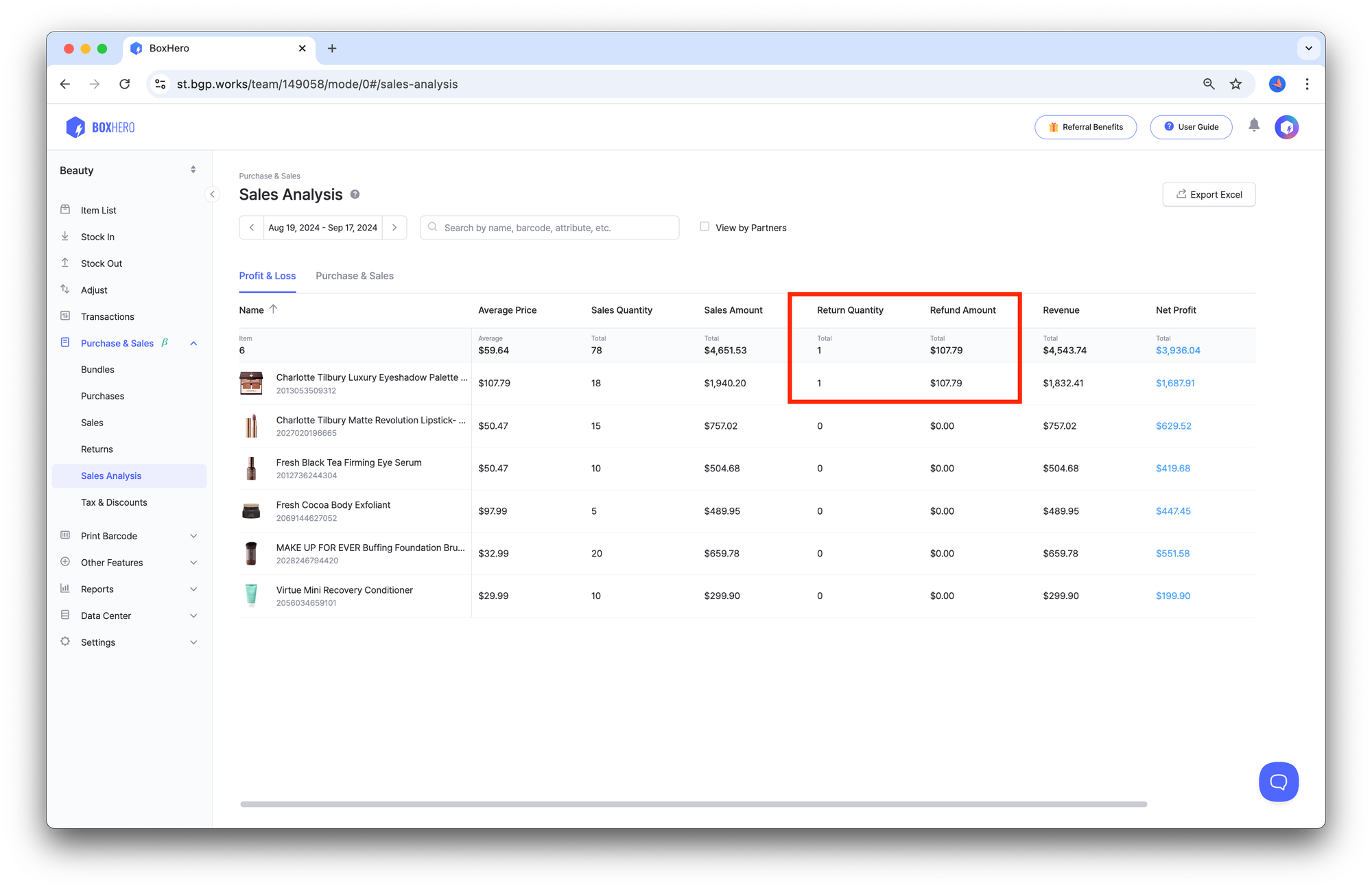Open Sales in the sidebar
Image resolution: width=1372 pixels, height=890 pixels.
92,423
